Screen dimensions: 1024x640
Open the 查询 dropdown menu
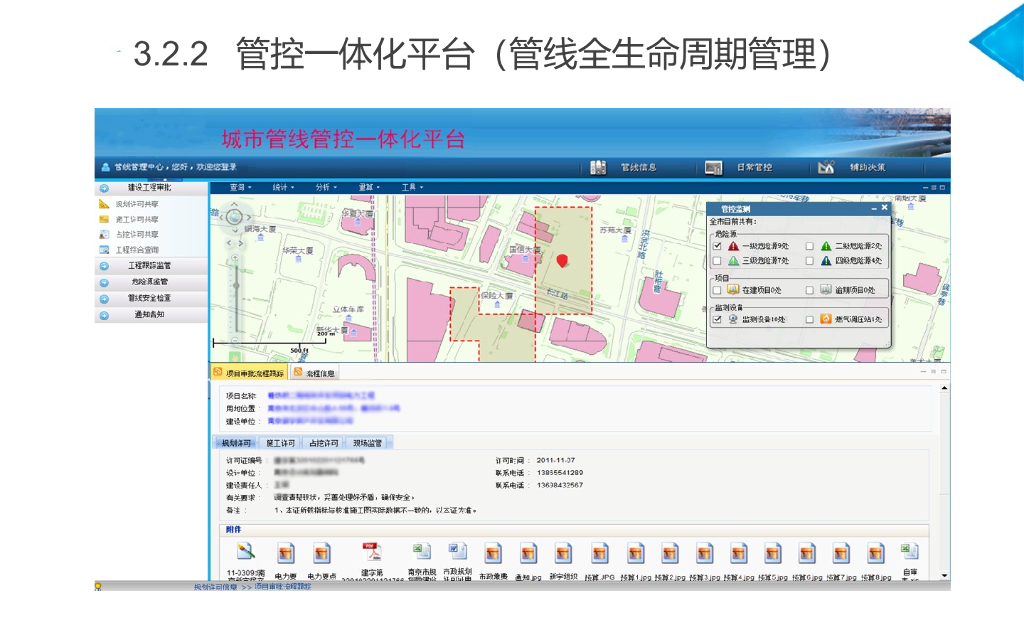tap(240, 187)
